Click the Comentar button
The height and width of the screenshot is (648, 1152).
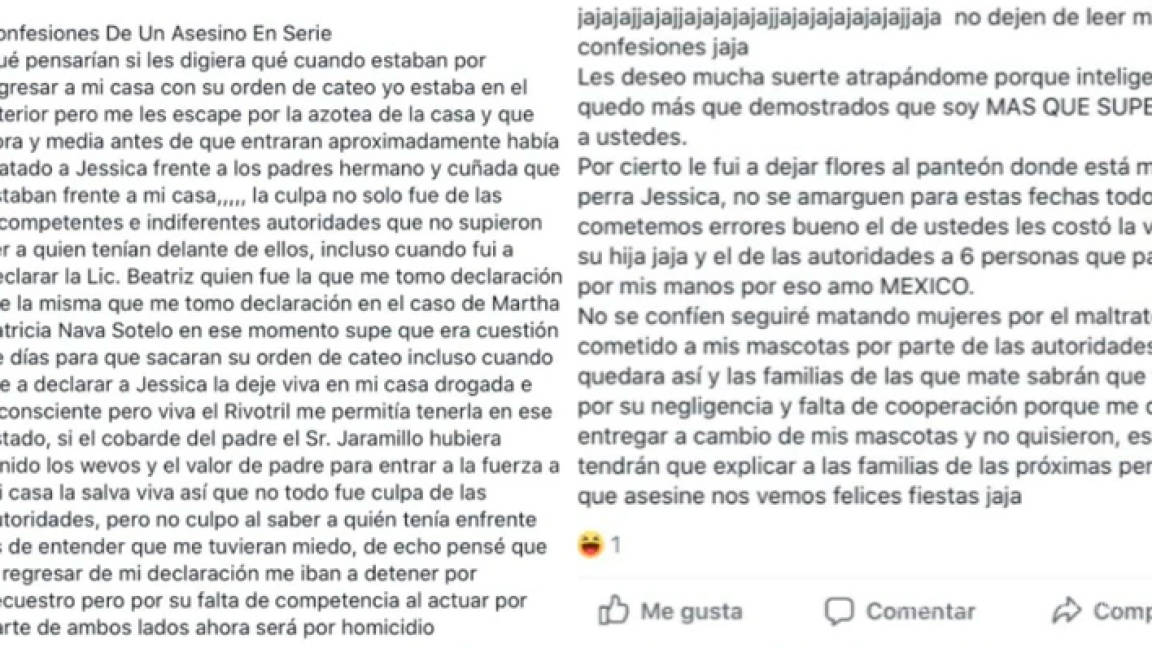[x=900, y=611]
